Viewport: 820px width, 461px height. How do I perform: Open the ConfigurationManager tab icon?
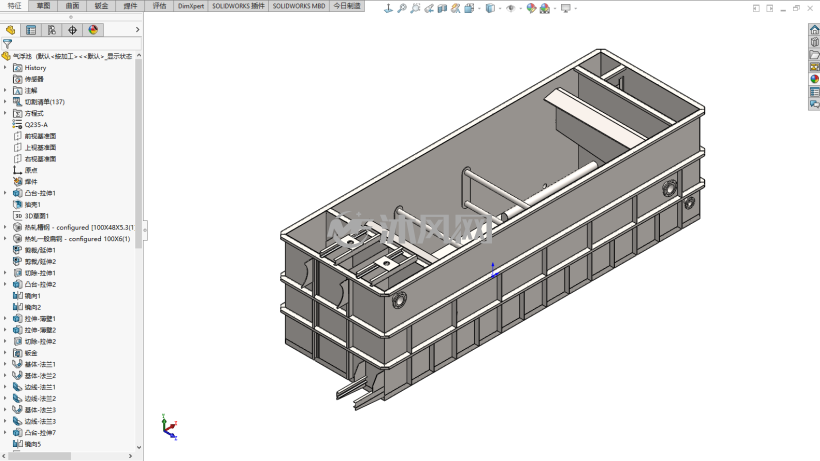point(52,30)
